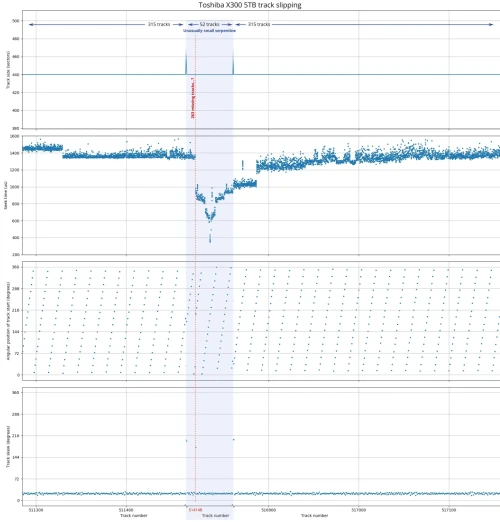Click the 'Track number' label under the shaded band
This screenshot has height=522, width=500.
pos(215,515)
